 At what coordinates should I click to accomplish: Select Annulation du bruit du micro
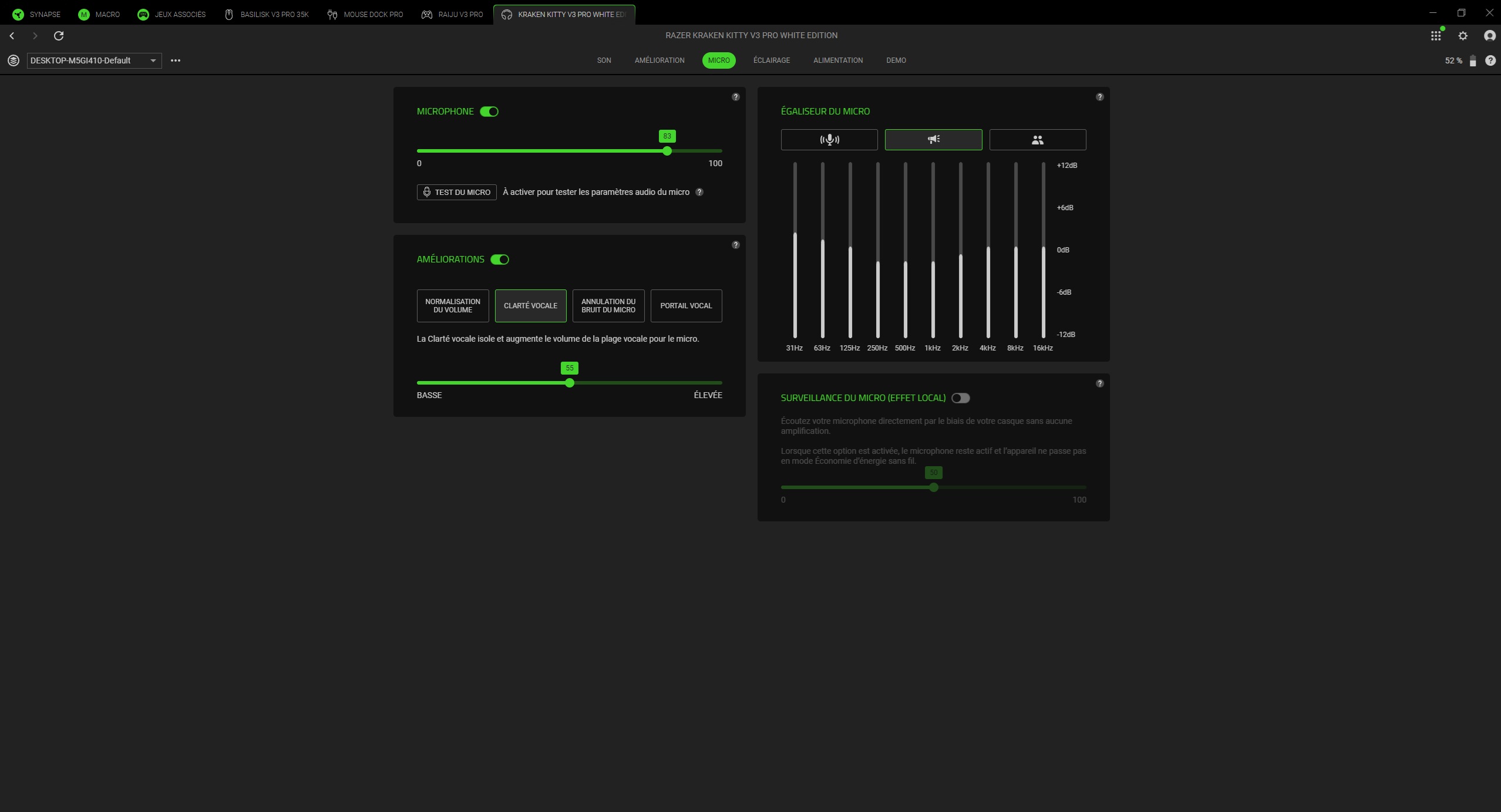coord(608,306)
